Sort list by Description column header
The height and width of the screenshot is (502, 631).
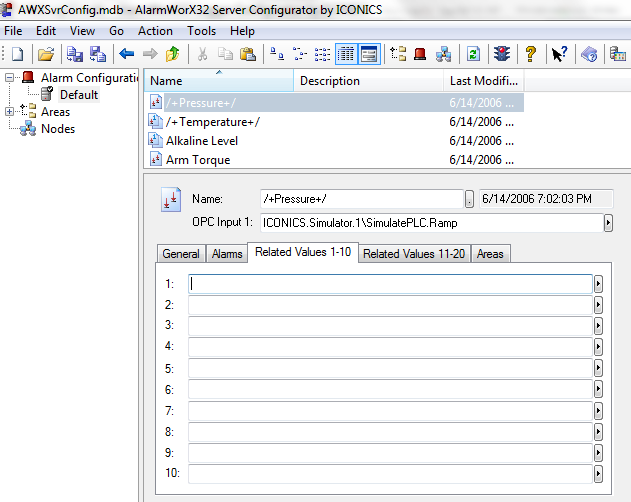tap(368, 81)
